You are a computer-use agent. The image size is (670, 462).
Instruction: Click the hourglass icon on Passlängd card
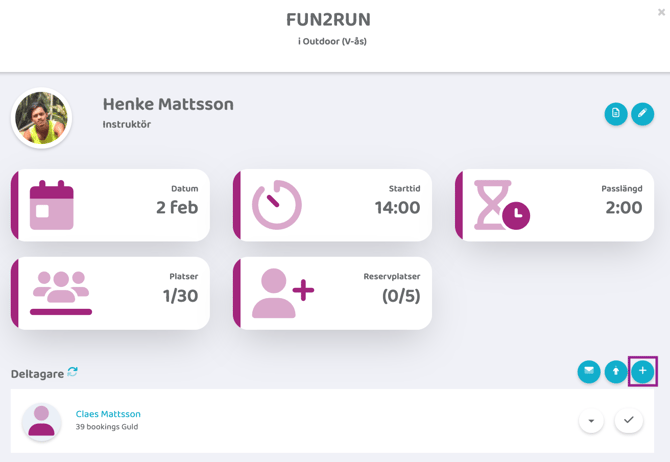(500, 205)
